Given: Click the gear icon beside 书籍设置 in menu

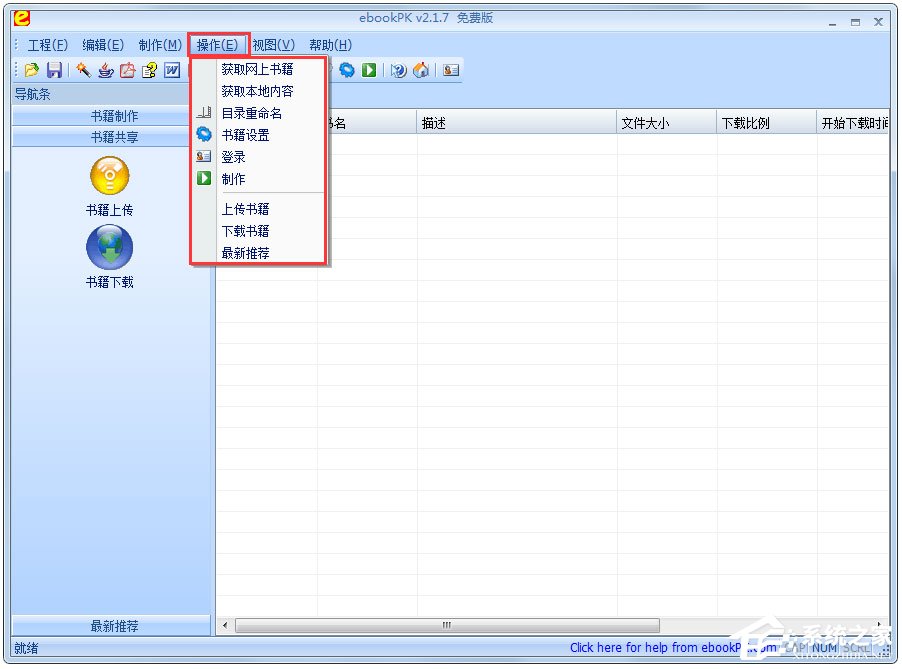Looking at the screenshot, I should click(204, 135).
